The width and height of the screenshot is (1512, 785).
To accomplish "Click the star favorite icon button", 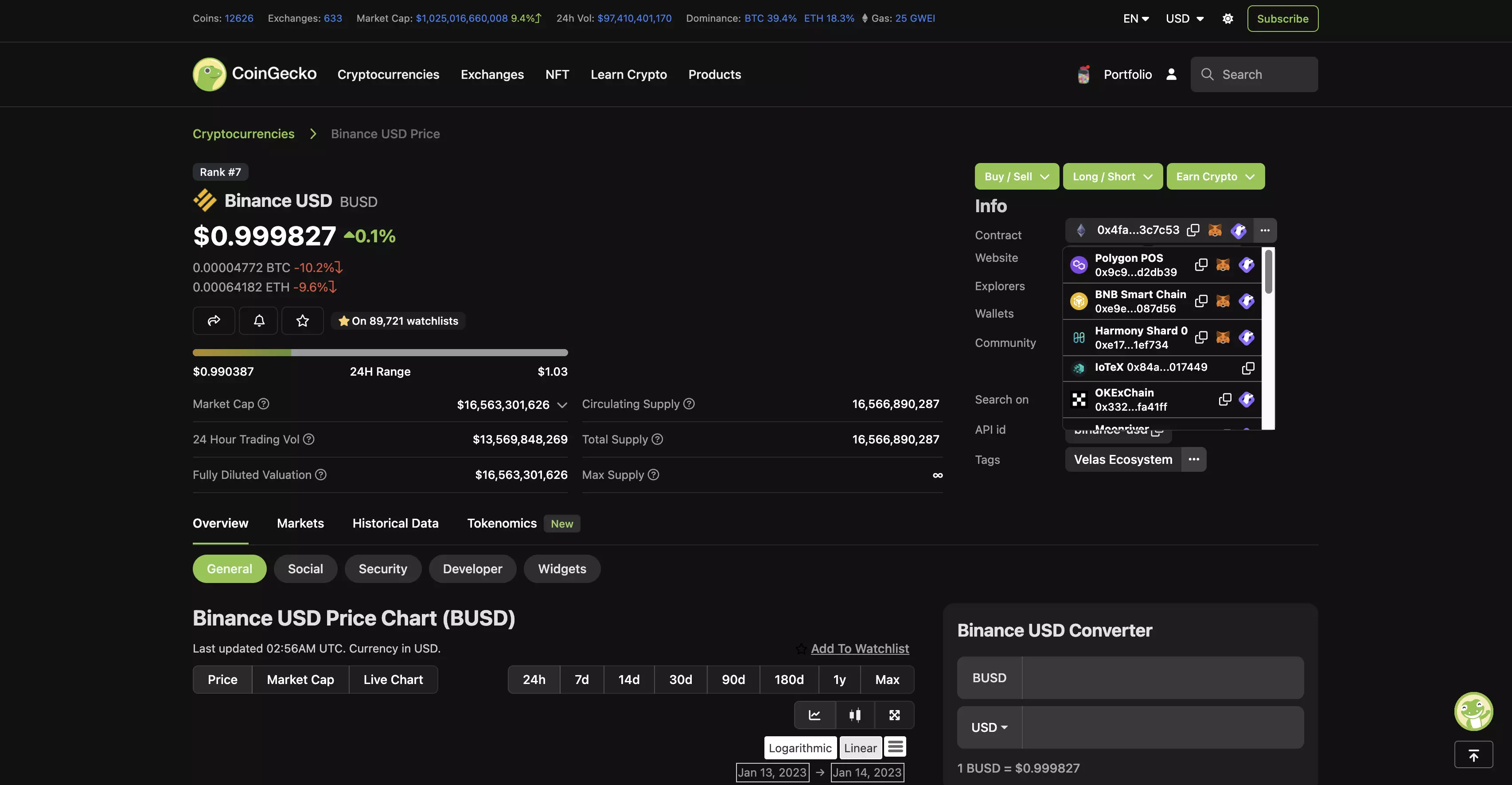I will [302, 320].
